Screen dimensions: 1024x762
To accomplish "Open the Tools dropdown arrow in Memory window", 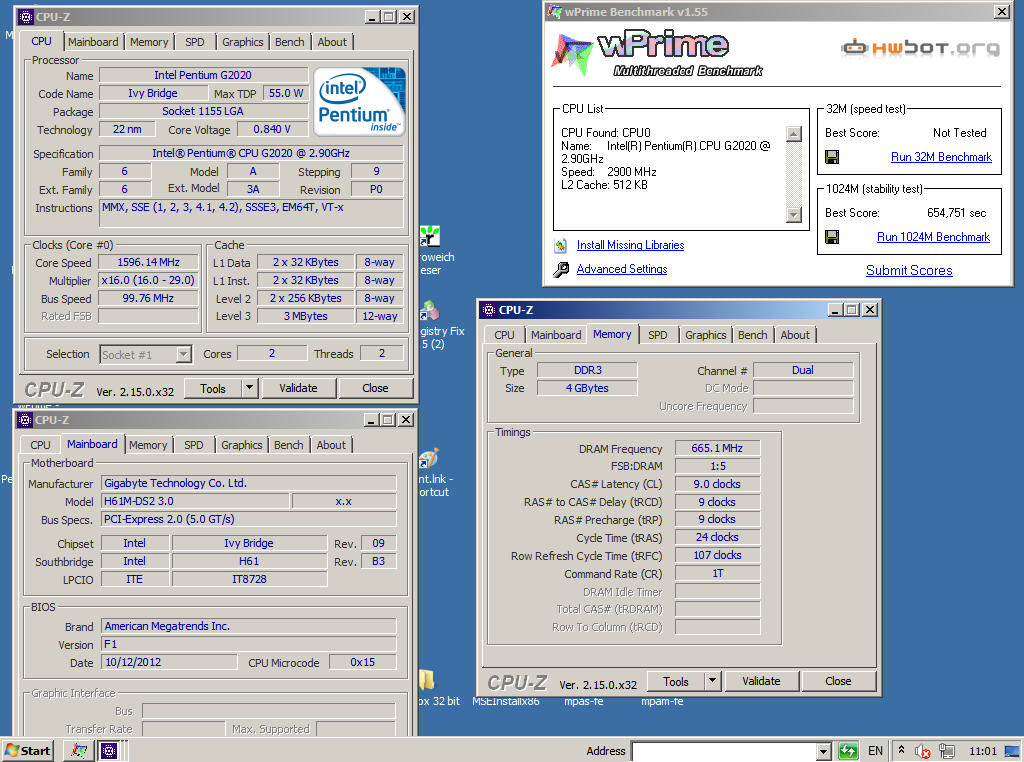I will (712, 681).
